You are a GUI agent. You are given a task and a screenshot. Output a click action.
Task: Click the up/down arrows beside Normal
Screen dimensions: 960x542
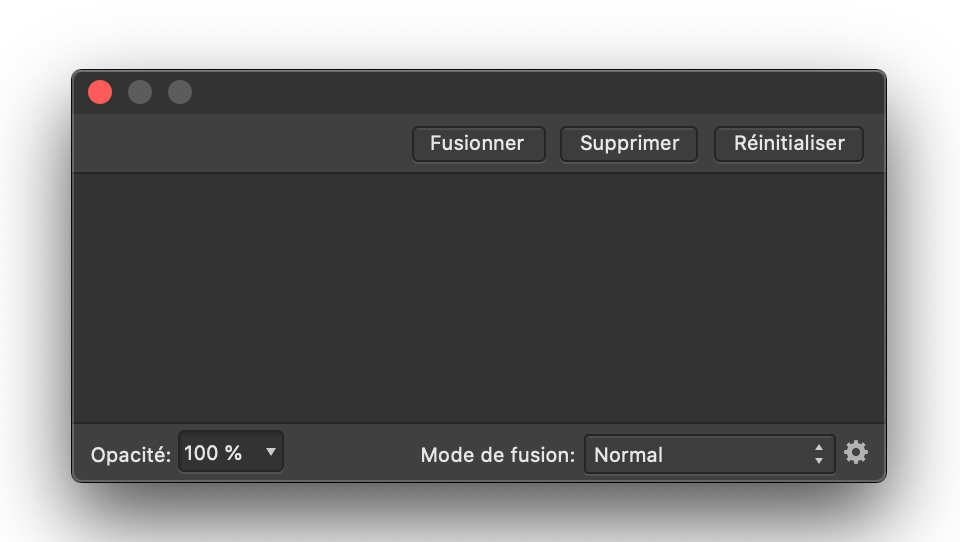coord(819,454)
